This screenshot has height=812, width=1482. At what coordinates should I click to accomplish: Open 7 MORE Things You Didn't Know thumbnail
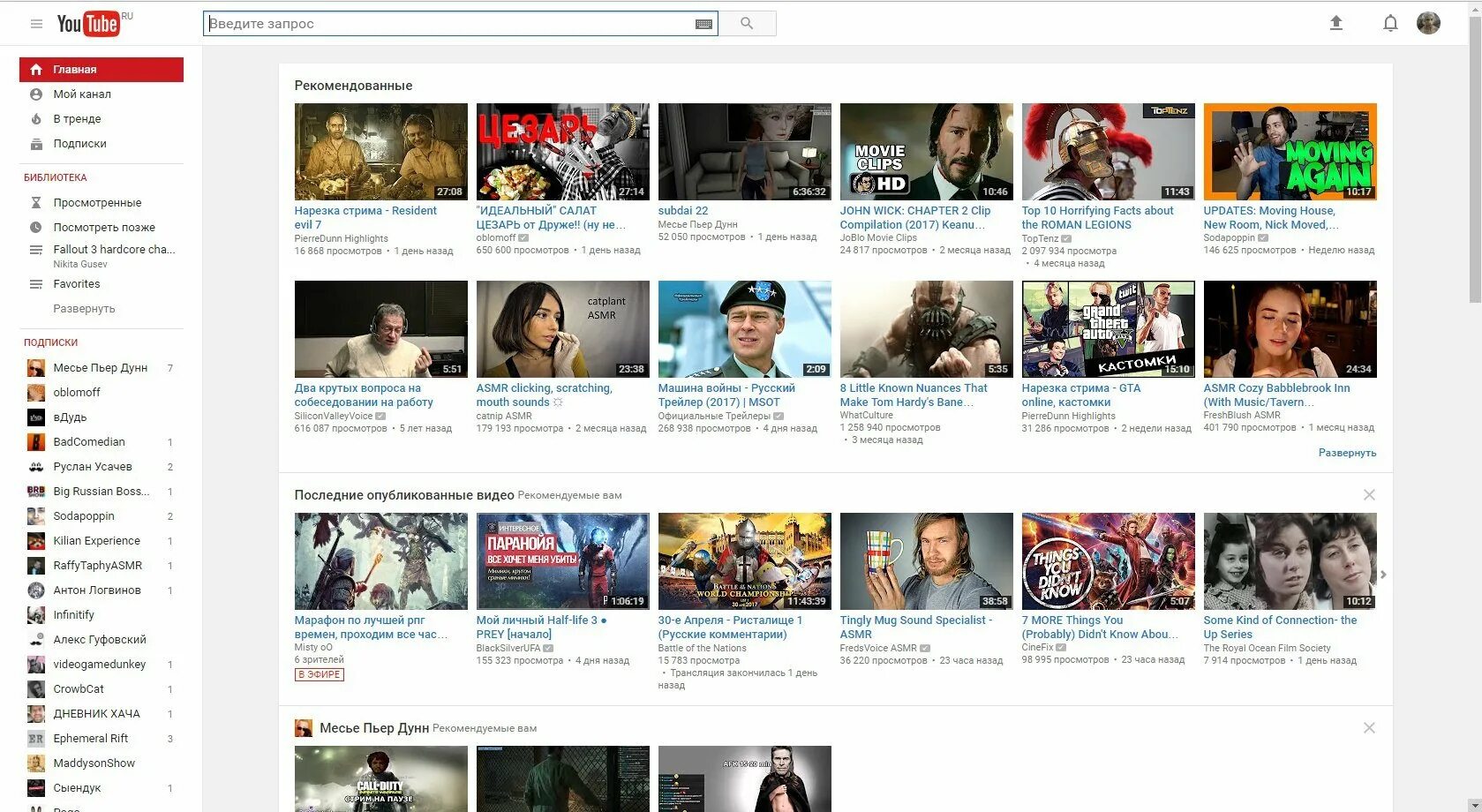coord(1109,561)
